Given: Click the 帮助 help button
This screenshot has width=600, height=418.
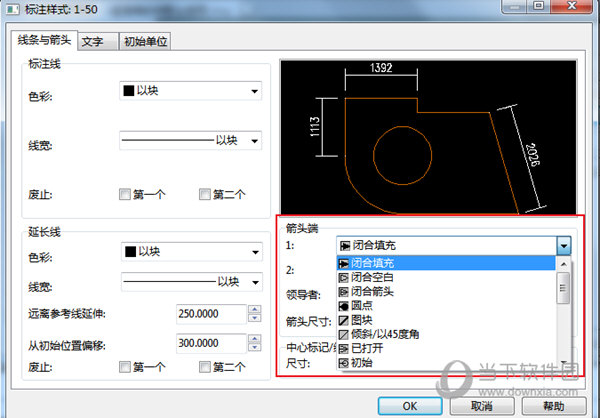Looking at the screenshot, I should coord(554,406).
